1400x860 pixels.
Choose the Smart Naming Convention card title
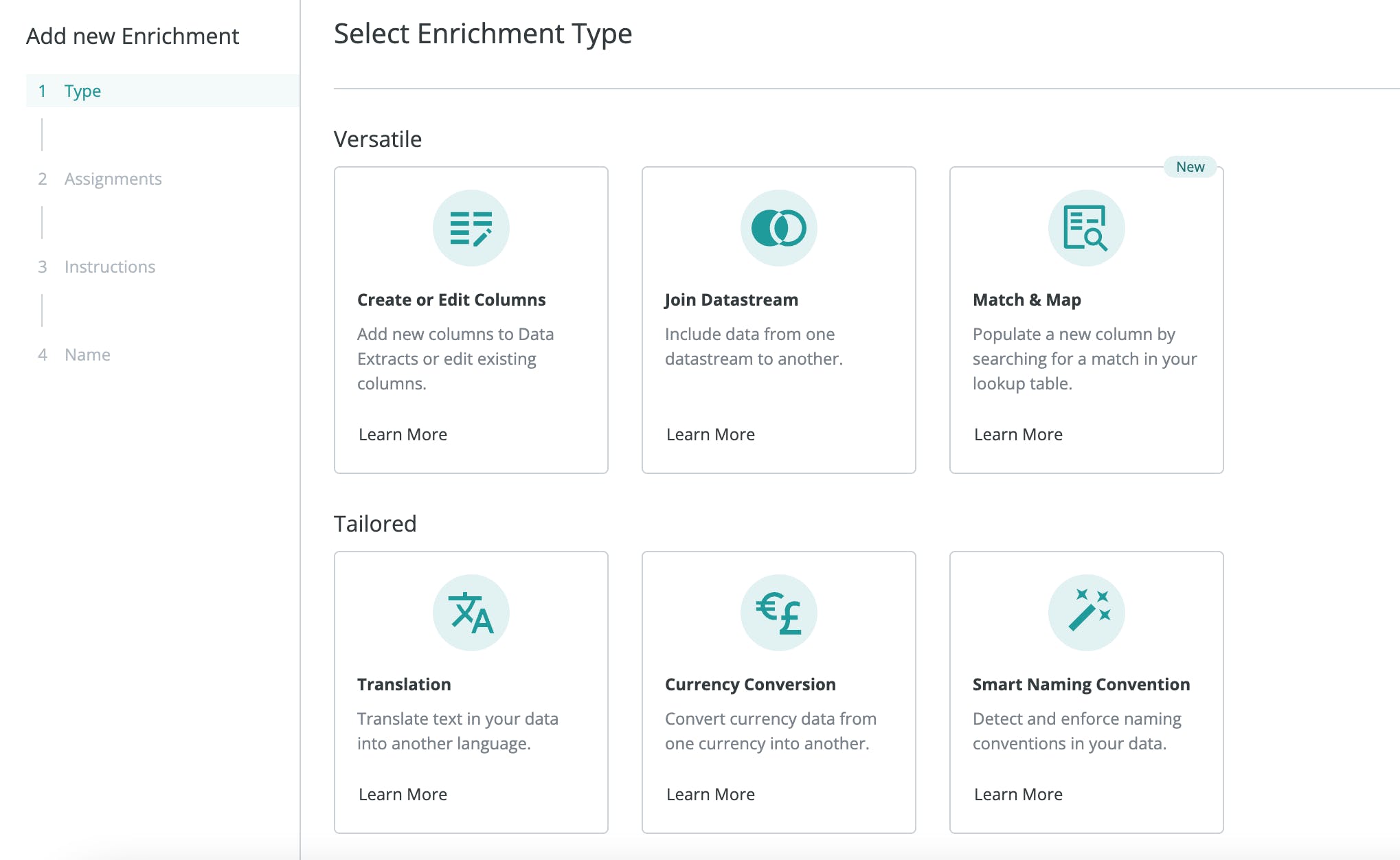(x=1081, y=684)
